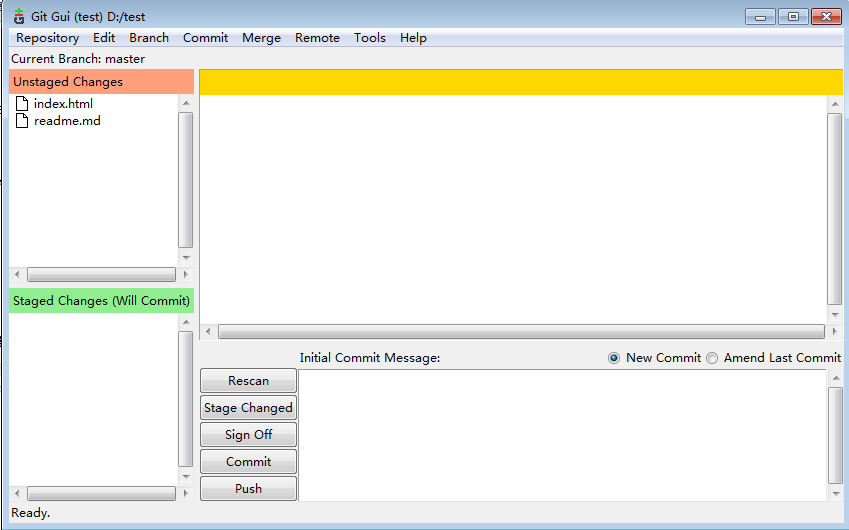Click the Staged list scroll down arrow
849x530 pixels.
coord(186,476)
